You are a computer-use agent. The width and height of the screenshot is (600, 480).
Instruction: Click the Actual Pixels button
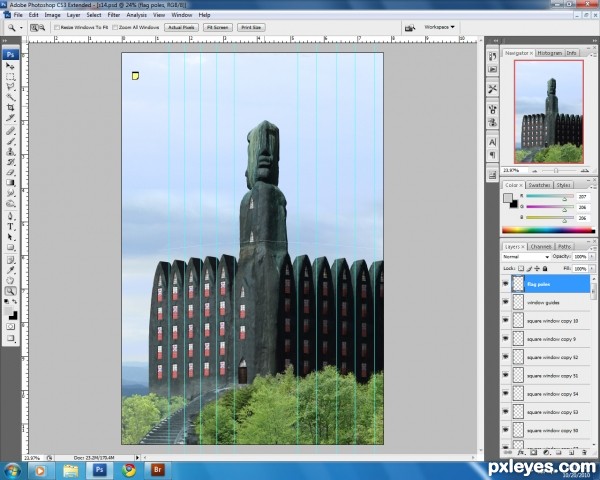pos(181,28)
